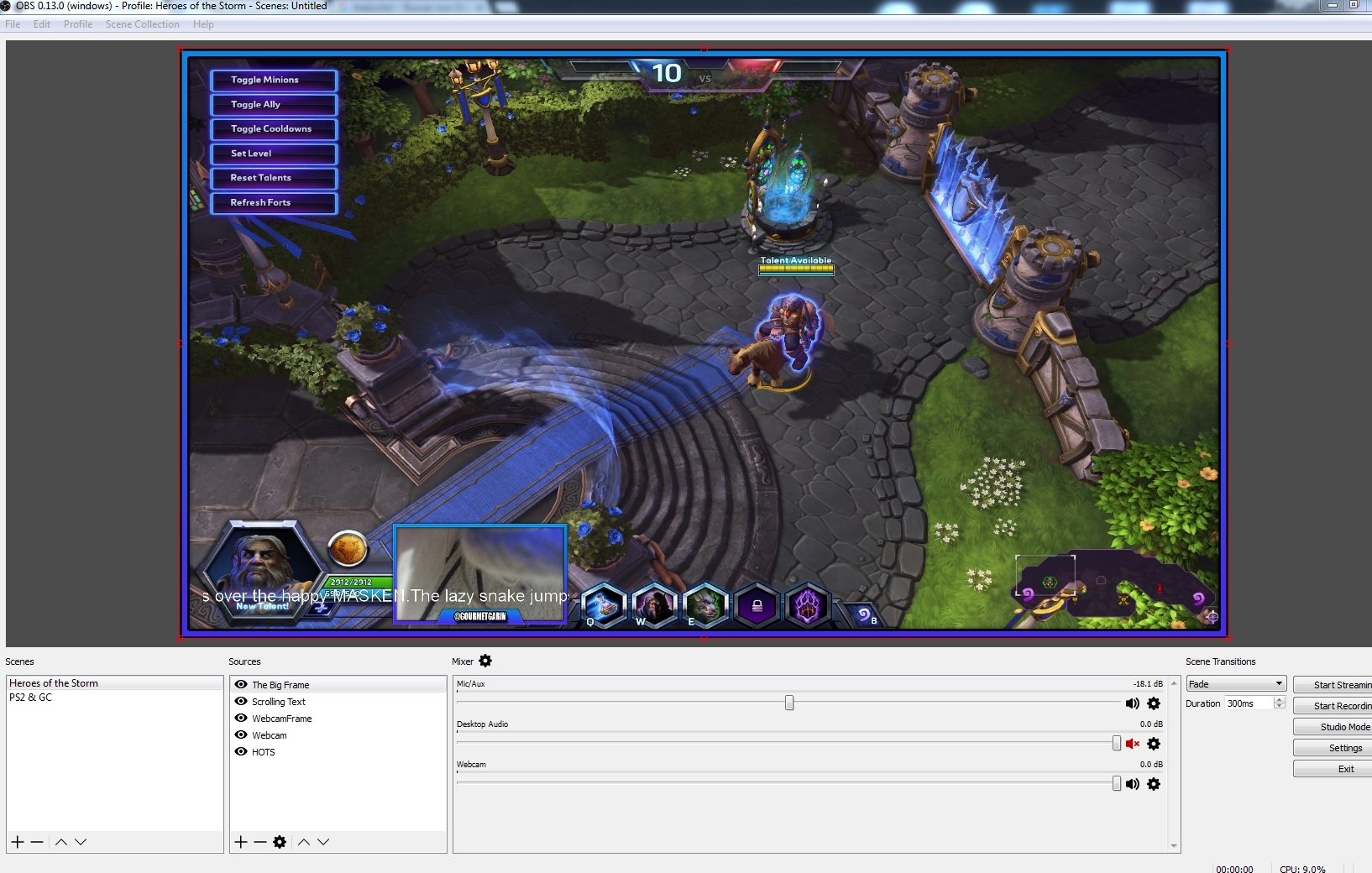Viewport: 1372px width, 873px height.
Task: Click Start Recording button
Action: [x=1333, y=706]
